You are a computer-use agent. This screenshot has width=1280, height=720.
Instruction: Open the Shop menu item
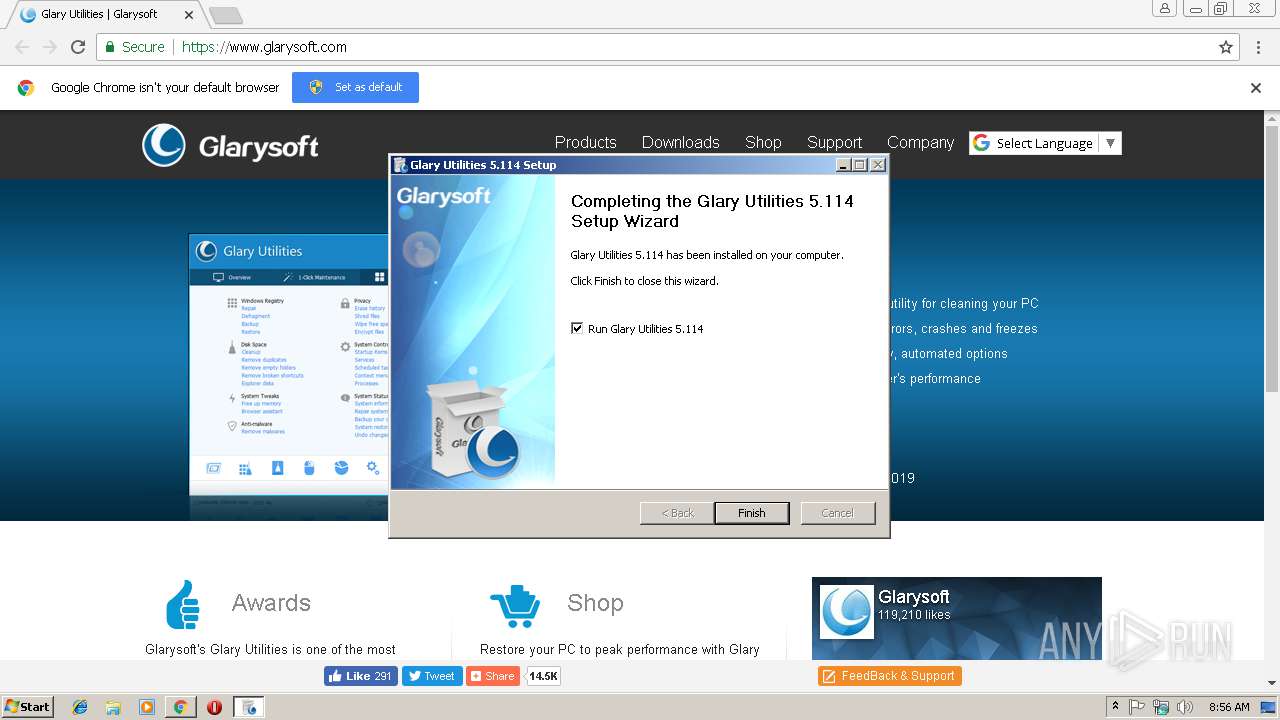click(763, 142)
